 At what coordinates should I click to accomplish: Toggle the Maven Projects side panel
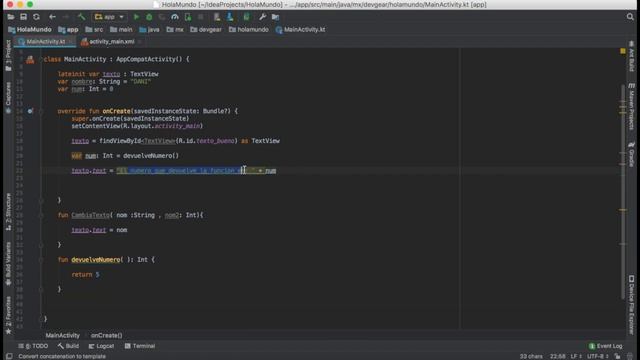coord(631,107)
